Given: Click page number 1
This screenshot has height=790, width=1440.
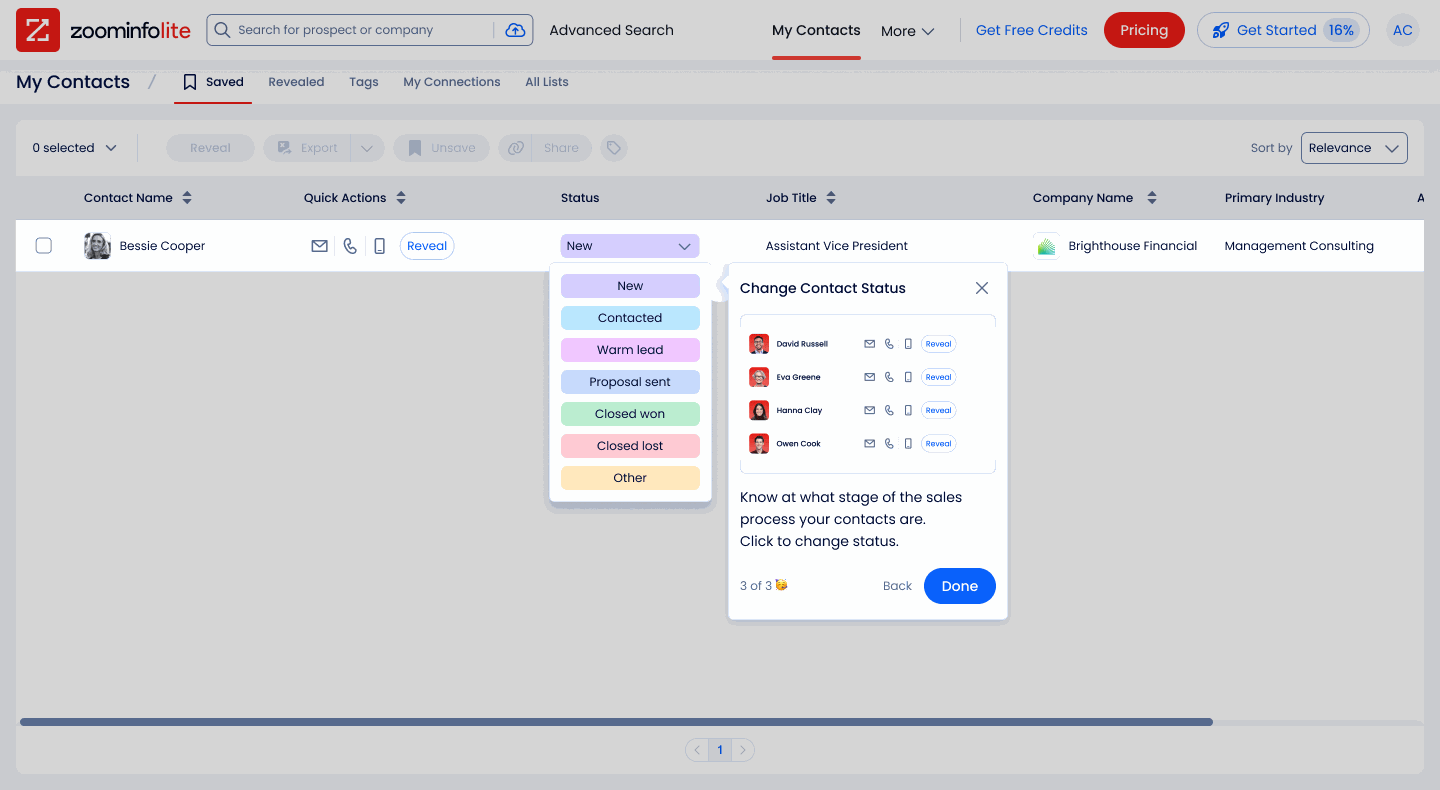Looking at the screenshot, I should point(720,750).
